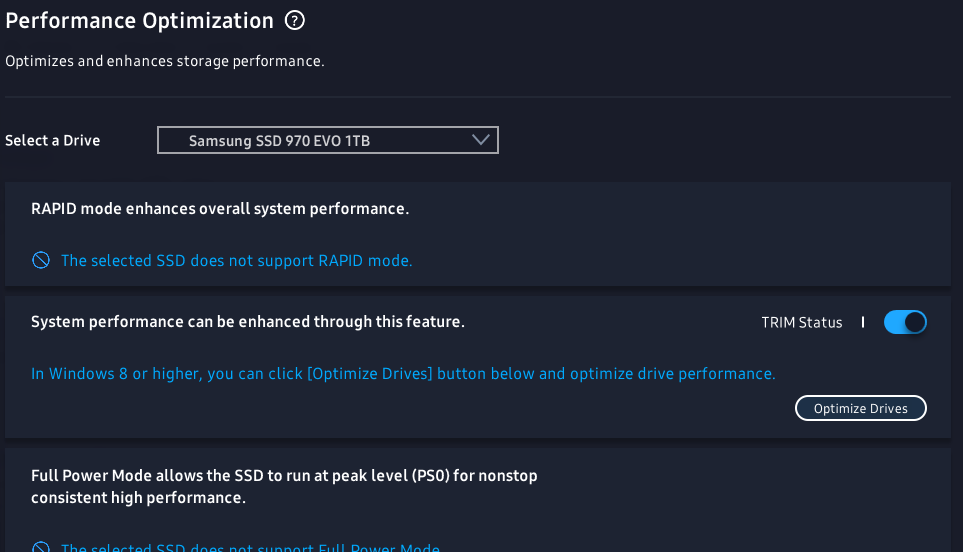Viewport: 963px width, 552px height.
Task: Click the Full Power Mode description text
Action: coord(284,486)
